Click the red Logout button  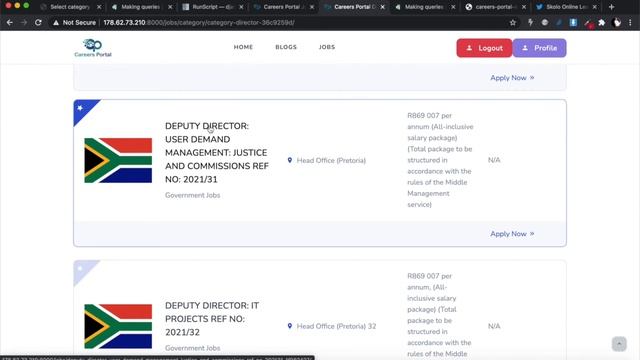click(x=484, y=48)
